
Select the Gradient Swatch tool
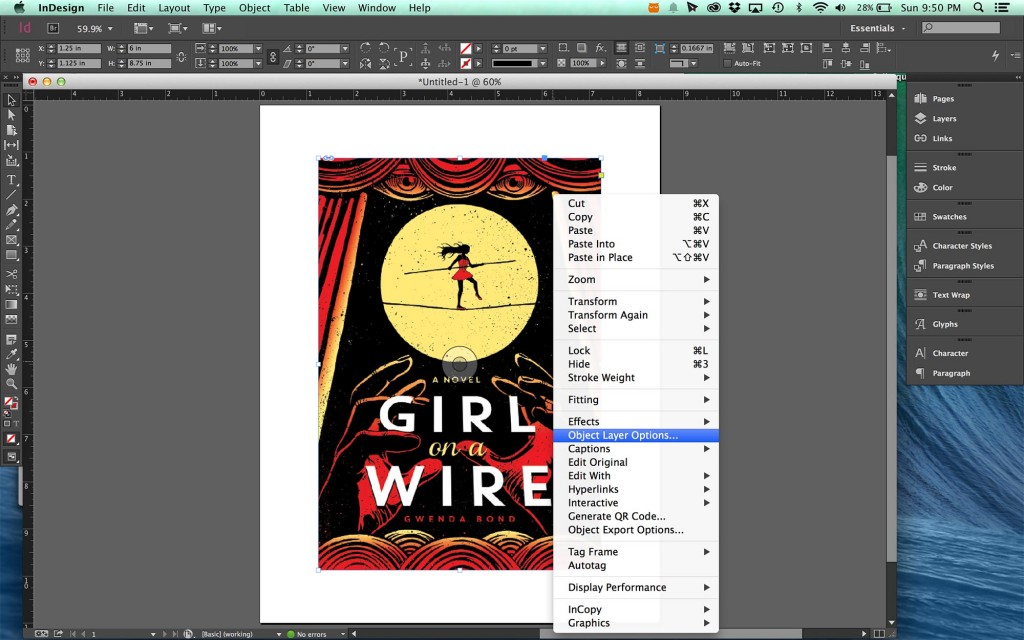(x=11, y=304)
